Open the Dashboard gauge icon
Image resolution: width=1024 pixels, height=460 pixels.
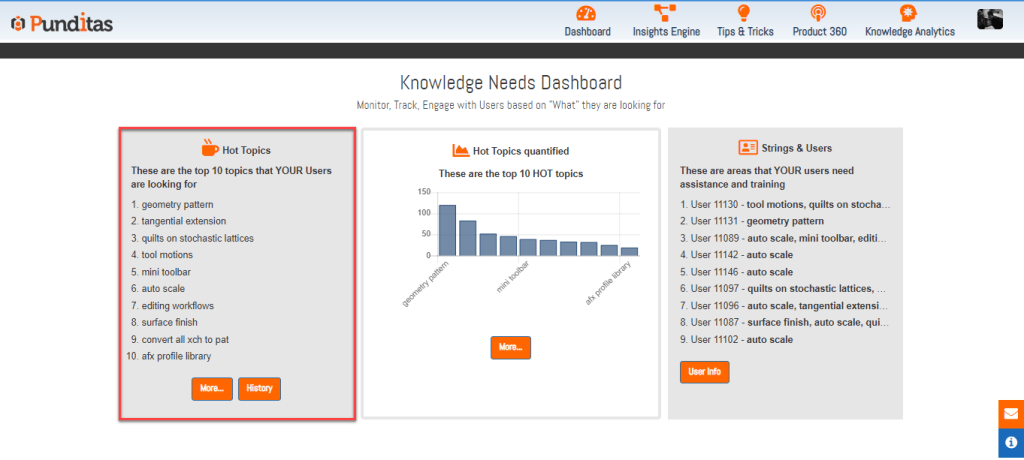pyautogui.click(x=587, y=13)
